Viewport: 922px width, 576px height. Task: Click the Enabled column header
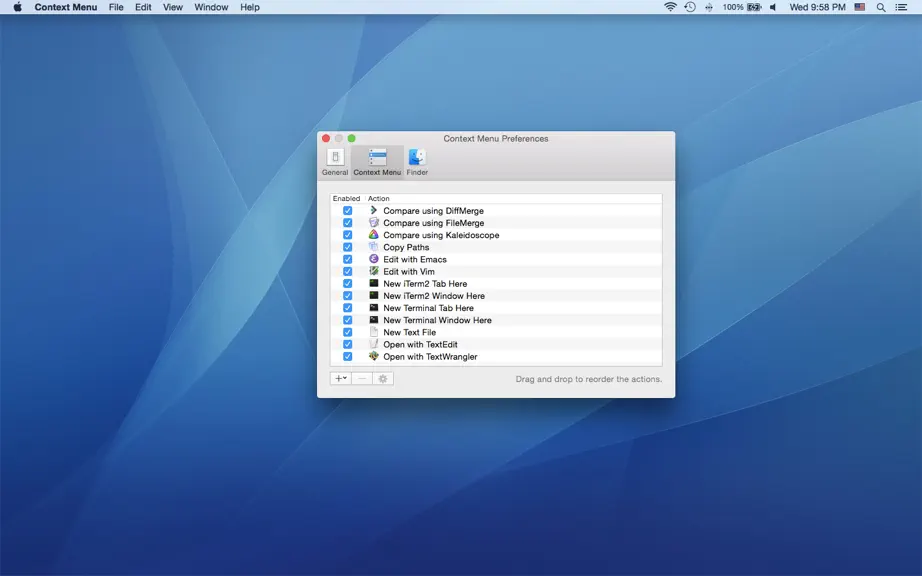click(x=346, y=199)
